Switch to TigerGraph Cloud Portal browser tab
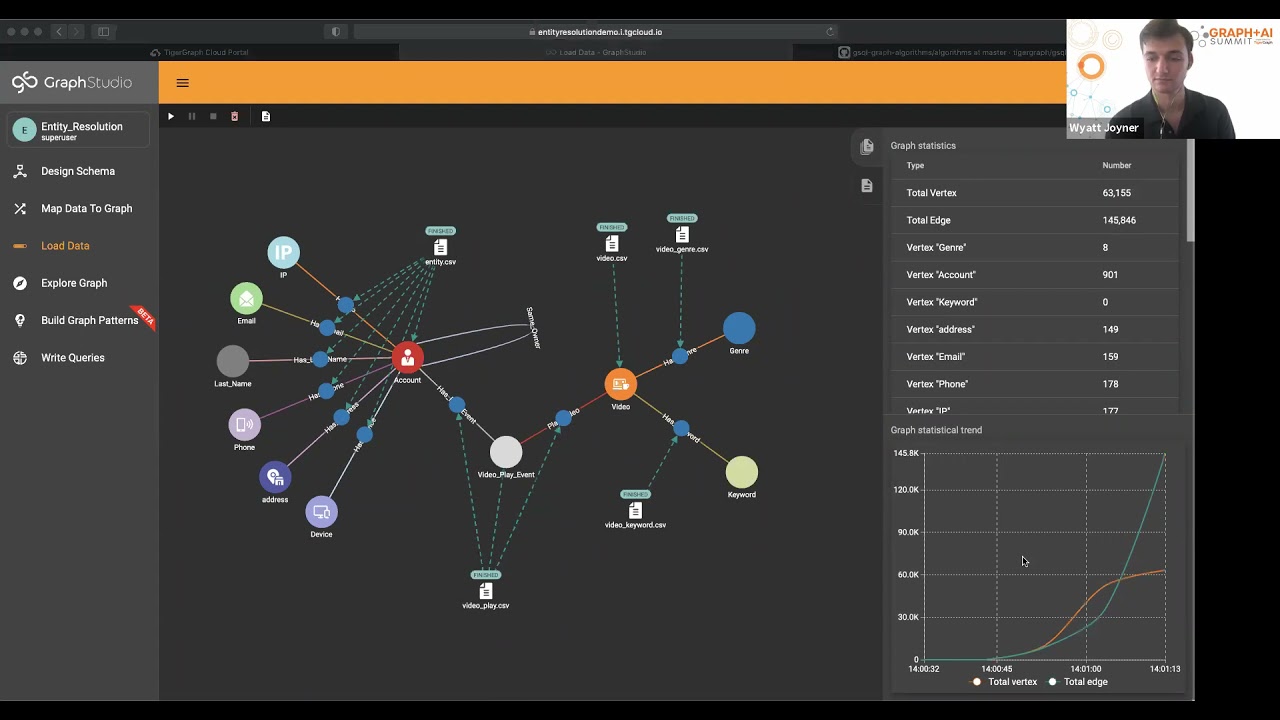Image resolution: width=1280 pixels, height=720 pixels. pyautogui.click(x=199, y=52)
